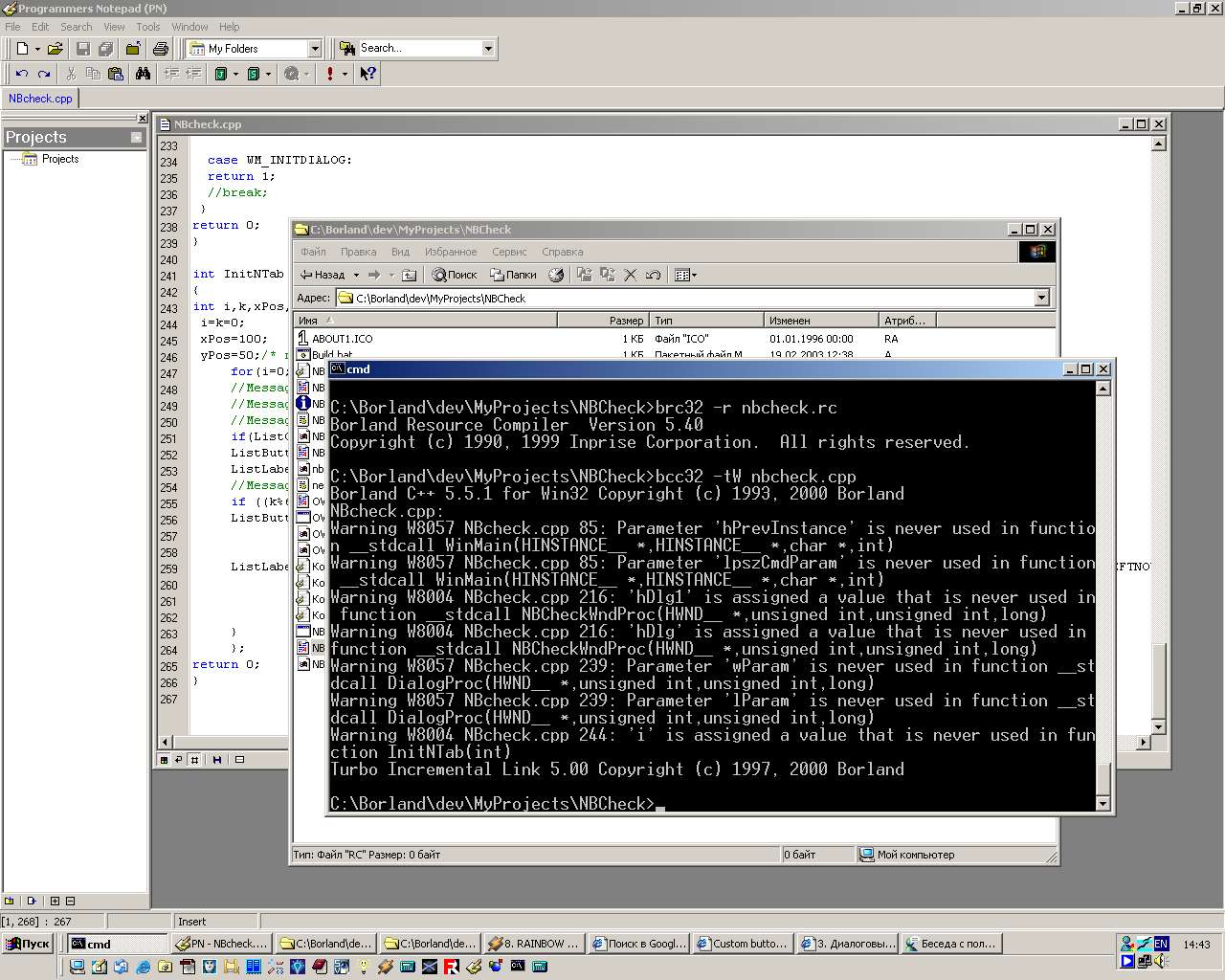Viewport: 1225px width, 980px height.
Task: Open the Адрес address bar dropdown
Action: (1041, 299)
